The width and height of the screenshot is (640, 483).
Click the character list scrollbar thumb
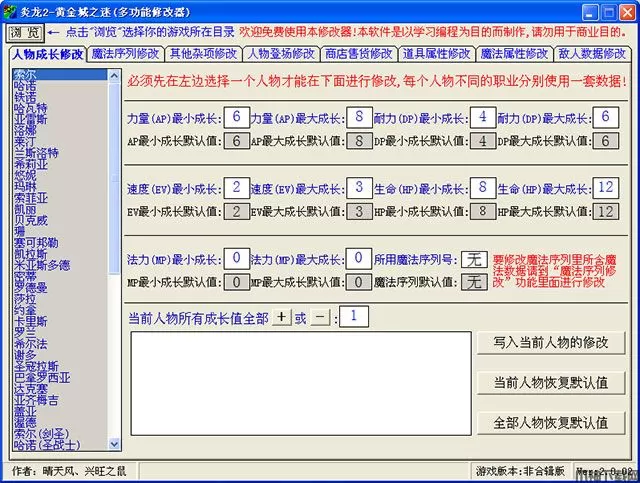tap(114, 178)
